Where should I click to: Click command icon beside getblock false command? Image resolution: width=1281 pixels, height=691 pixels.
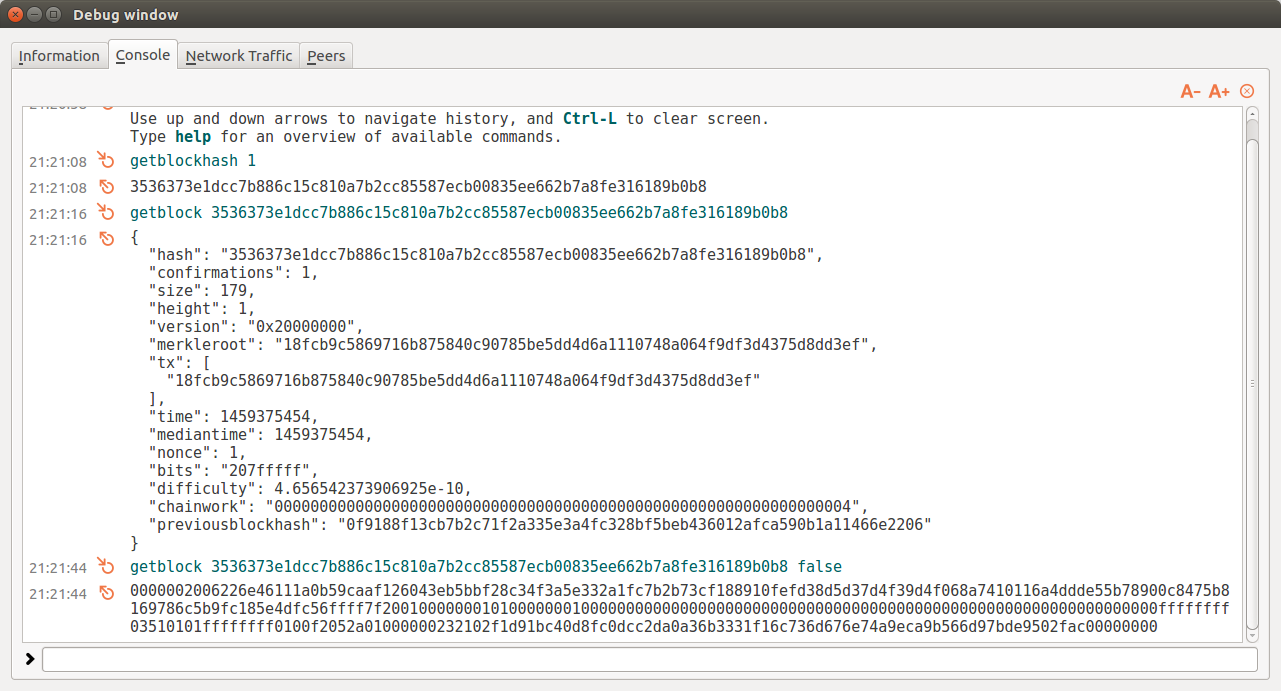point(107,566)
